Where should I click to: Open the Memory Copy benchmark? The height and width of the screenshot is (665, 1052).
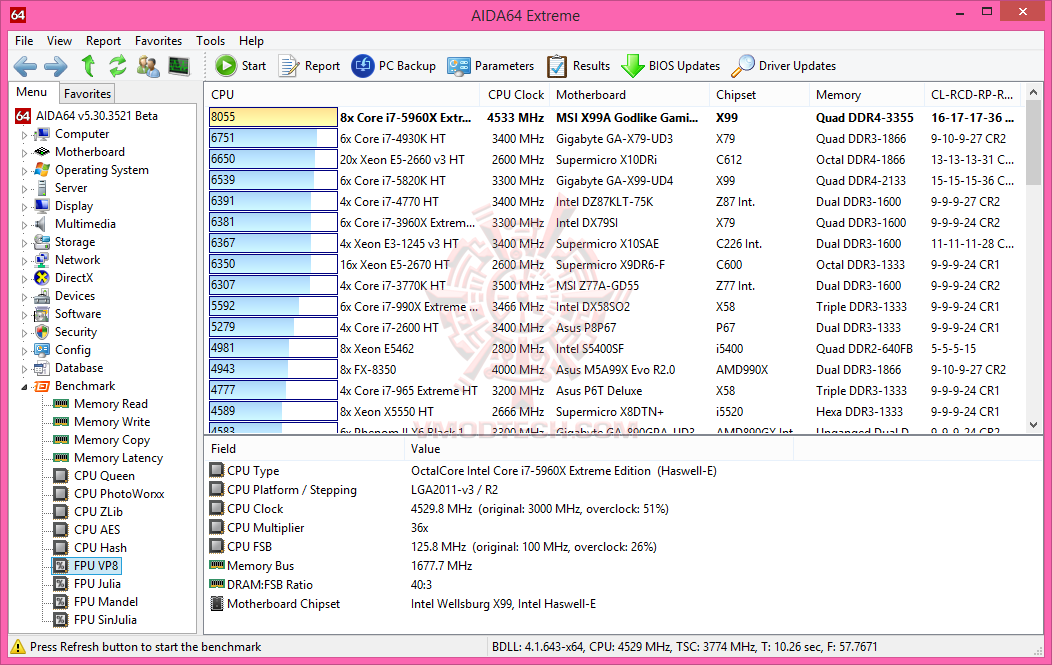pos(112,440)
